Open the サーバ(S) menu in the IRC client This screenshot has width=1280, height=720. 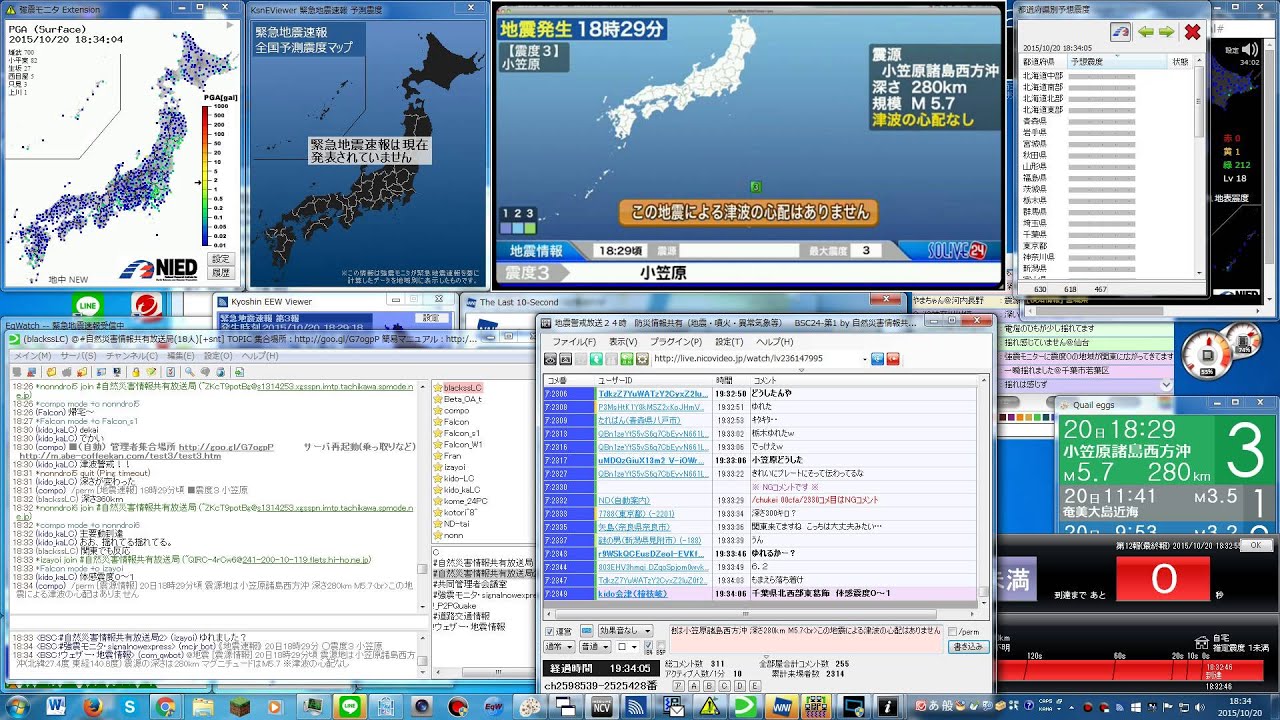(76, 356)
